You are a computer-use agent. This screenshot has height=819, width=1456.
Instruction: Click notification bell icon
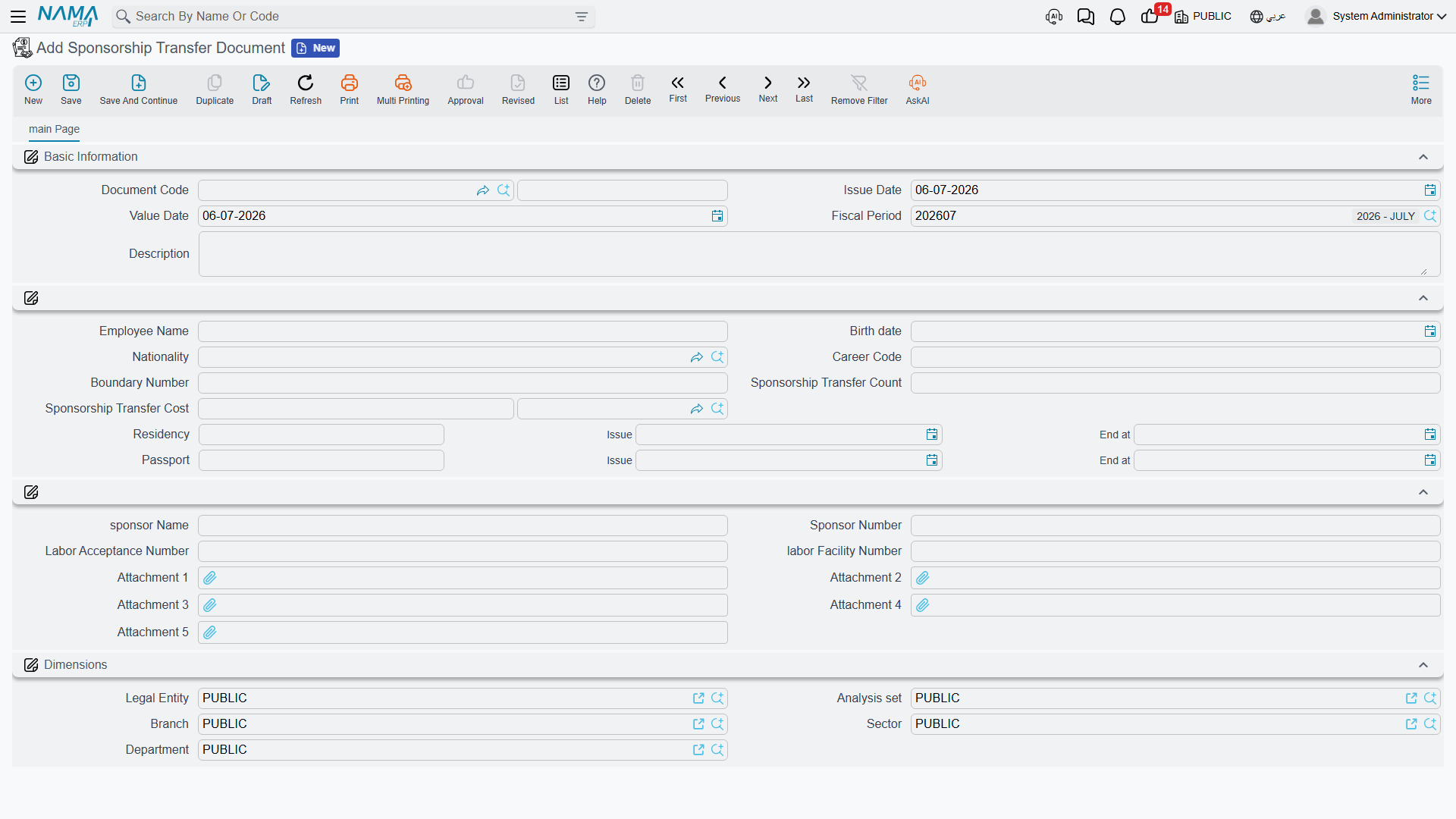(1117, 17)
